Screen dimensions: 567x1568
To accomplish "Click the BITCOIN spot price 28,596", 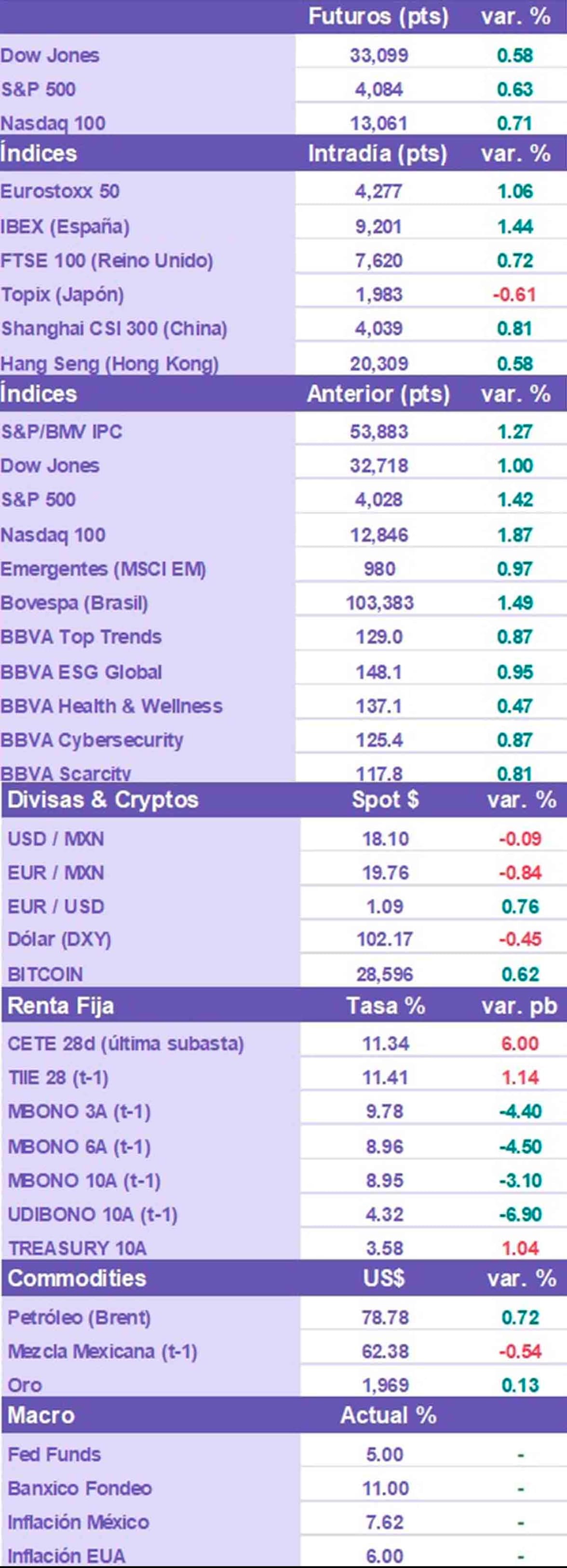I will pos(384,974).
